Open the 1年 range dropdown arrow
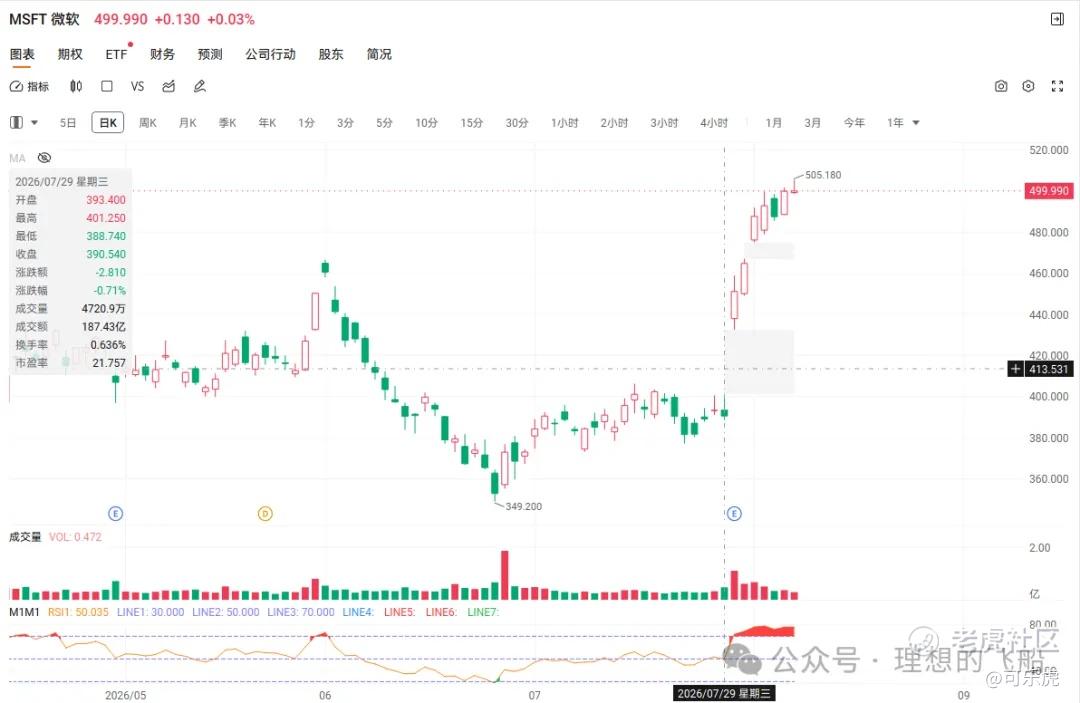The height and width of the screenshot is (703, 1080). [x=916, y=123]
